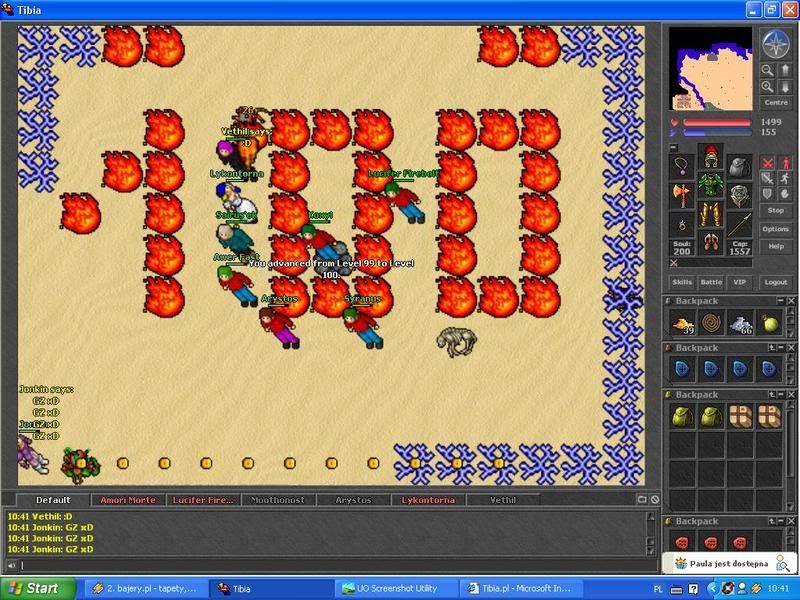This screenshot has width=800, height=600.
Task: Select the shield in the shield slot
Action: point(739,195)
